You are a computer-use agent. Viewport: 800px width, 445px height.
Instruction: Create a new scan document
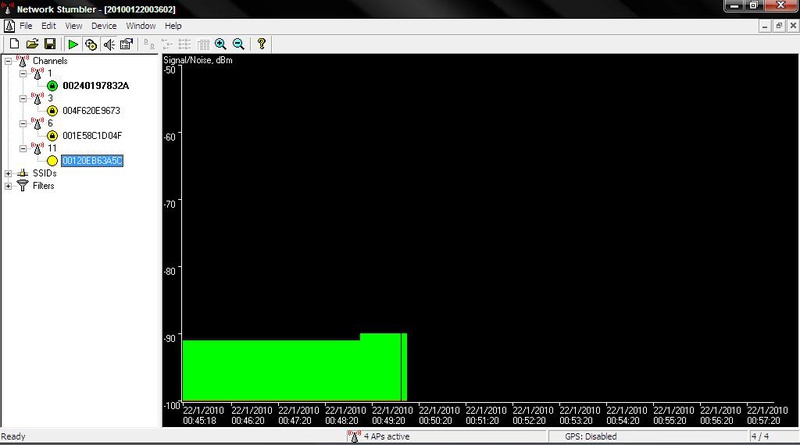tap(14, 44)
